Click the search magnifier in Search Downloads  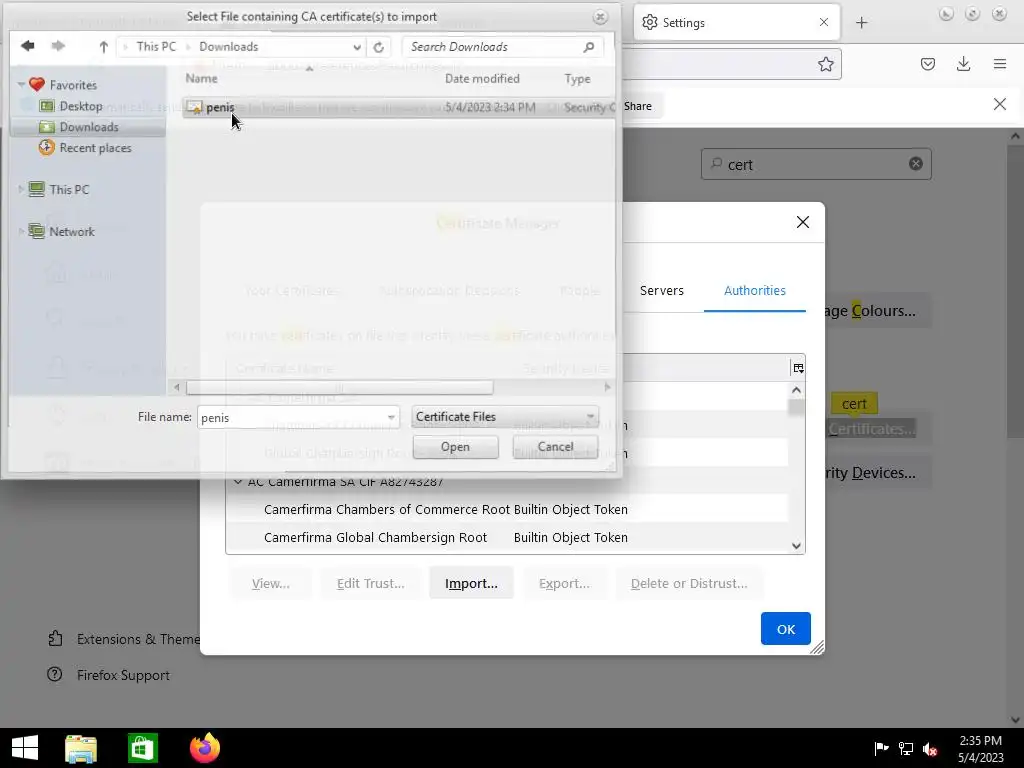[x=588, y=47]
